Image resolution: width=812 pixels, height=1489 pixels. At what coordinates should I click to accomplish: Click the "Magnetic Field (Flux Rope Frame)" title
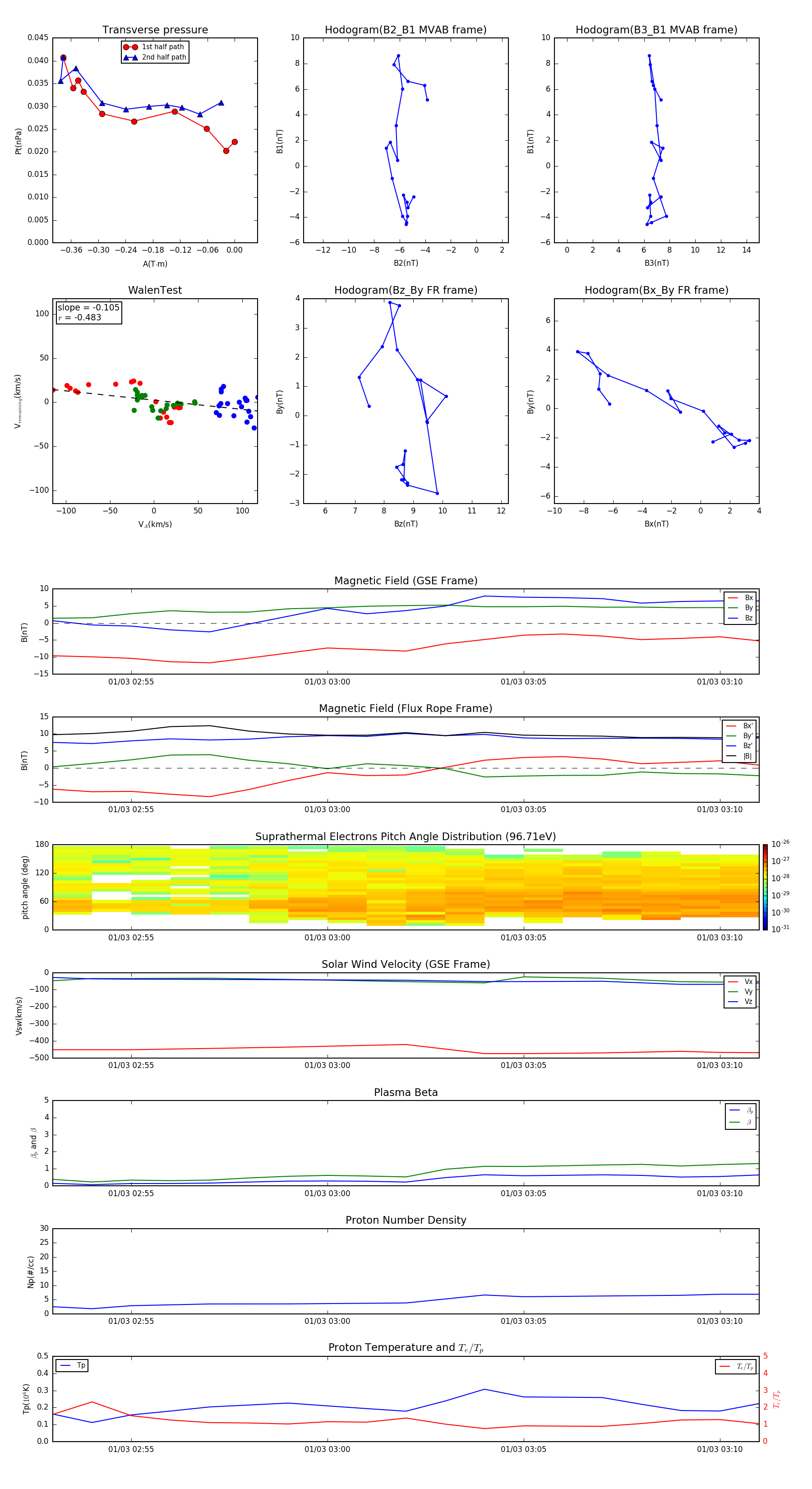[x=406, y=709]
